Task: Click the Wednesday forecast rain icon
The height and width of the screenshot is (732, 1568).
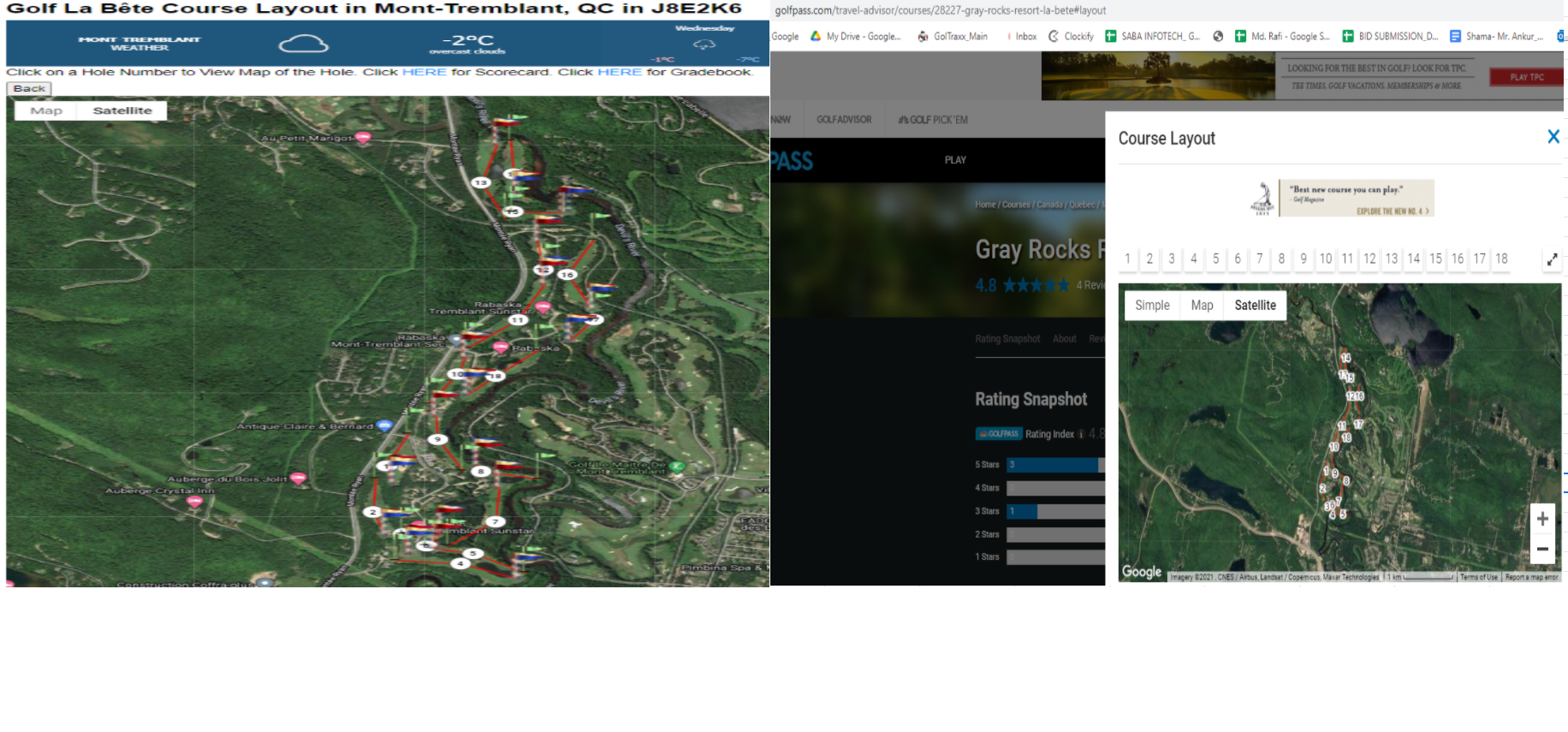Action: point(704,44)
